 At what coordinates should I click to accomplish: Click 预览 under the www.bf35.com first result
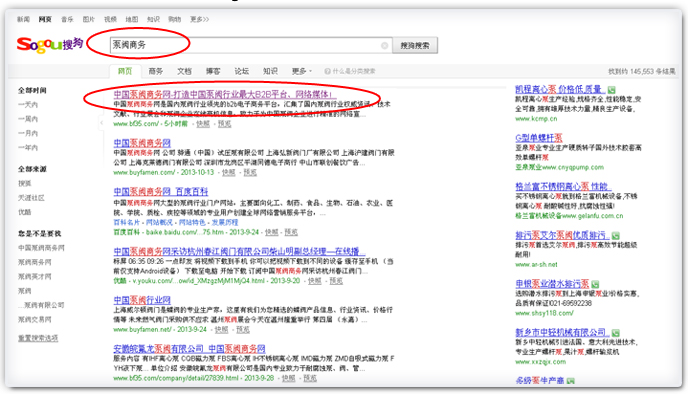pyautogui.click(x=224, y=124)
